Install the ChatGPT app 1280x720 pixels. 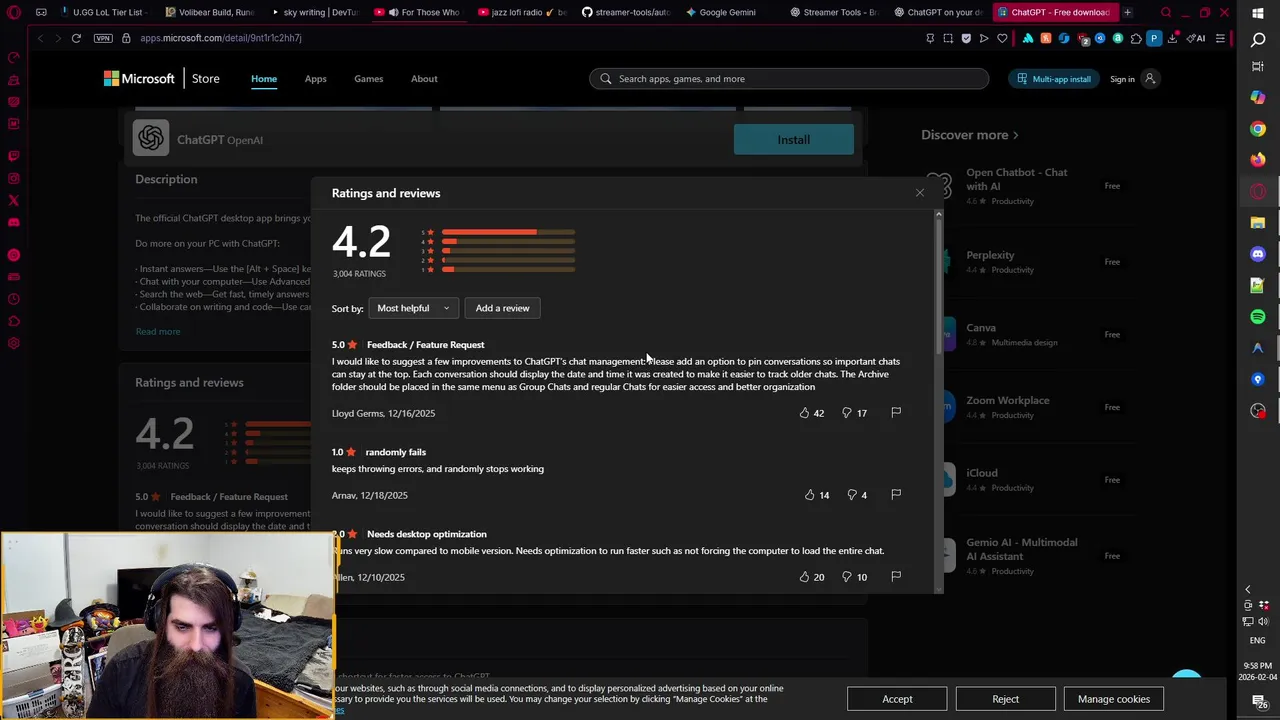794,140
